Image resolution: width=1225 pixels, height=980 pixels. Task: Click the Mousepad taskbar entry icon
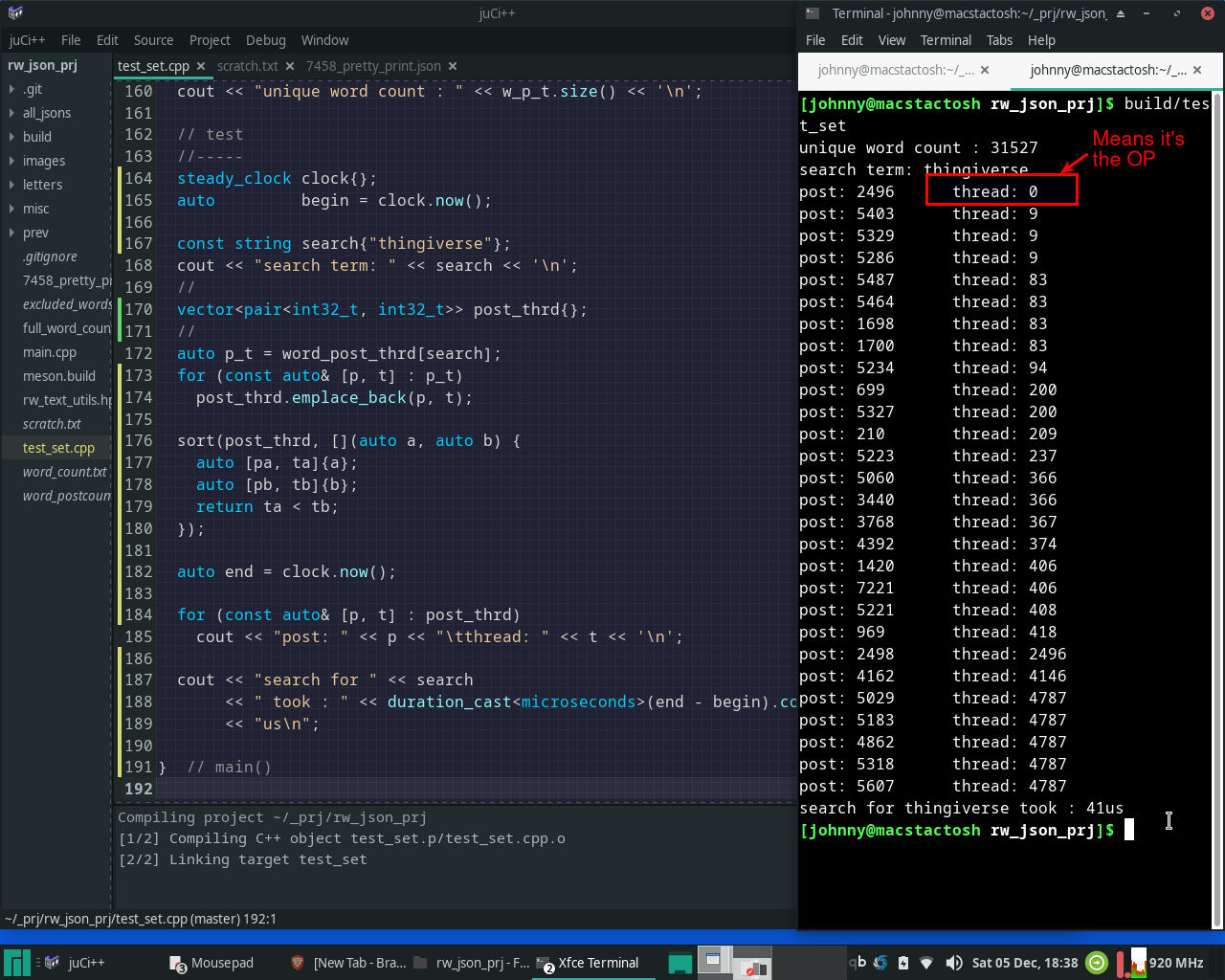click(x=177, y=964)
